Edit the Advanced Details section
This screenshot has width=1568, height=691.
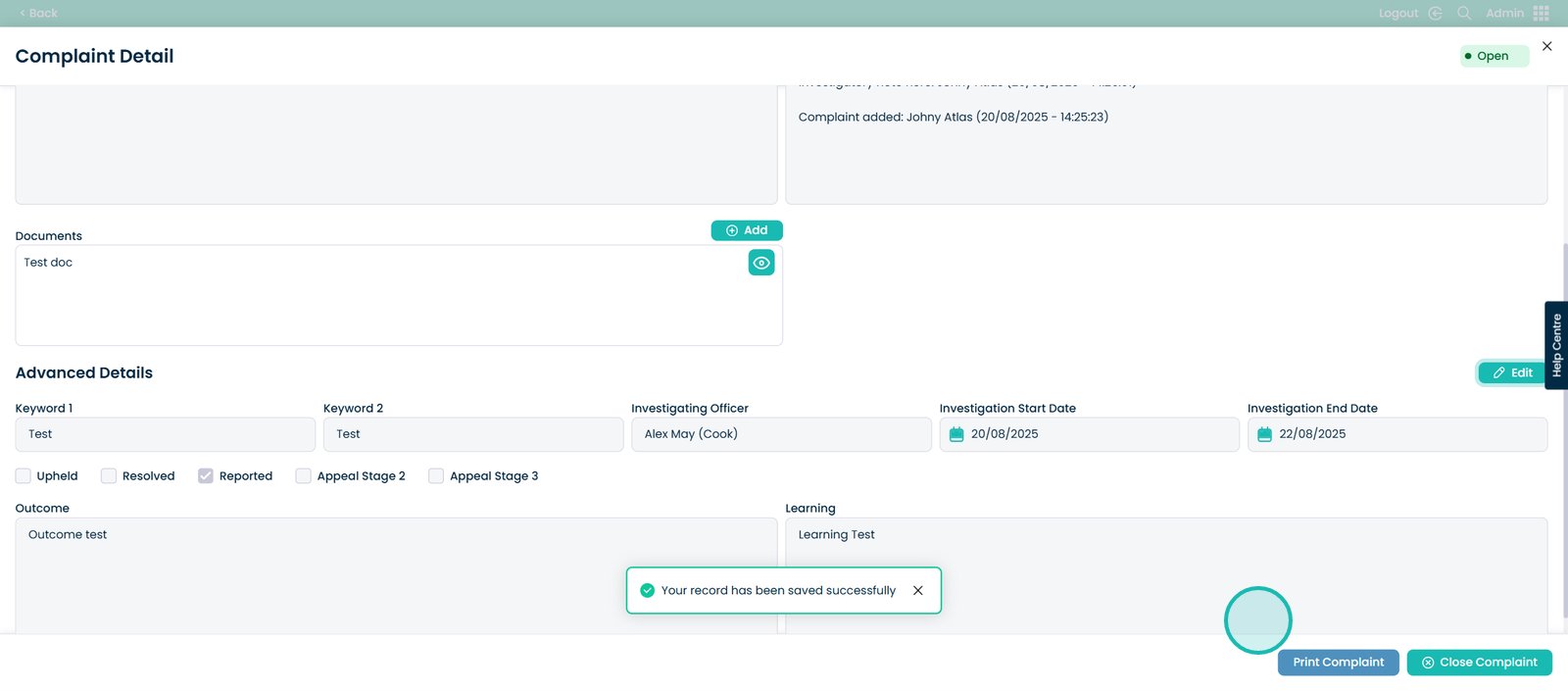tap(1511, 372)
